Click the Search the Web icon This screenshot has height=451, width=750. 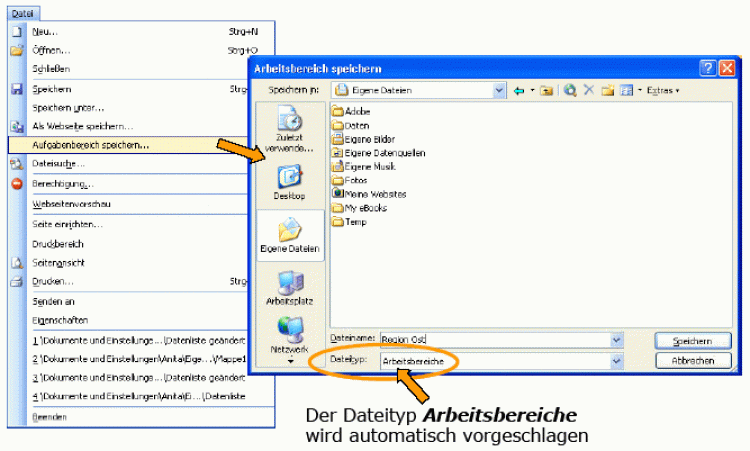(x=570, y=91)
